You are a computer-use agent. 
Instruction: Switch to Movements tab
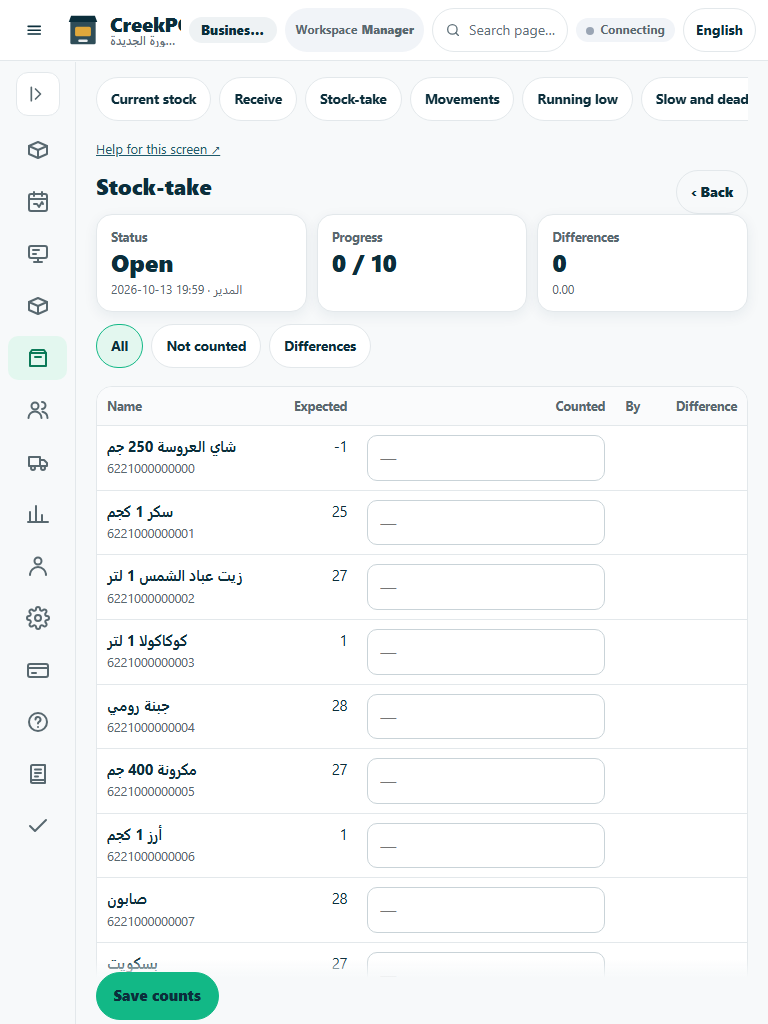pyautogui.click(x=462, y=99)
